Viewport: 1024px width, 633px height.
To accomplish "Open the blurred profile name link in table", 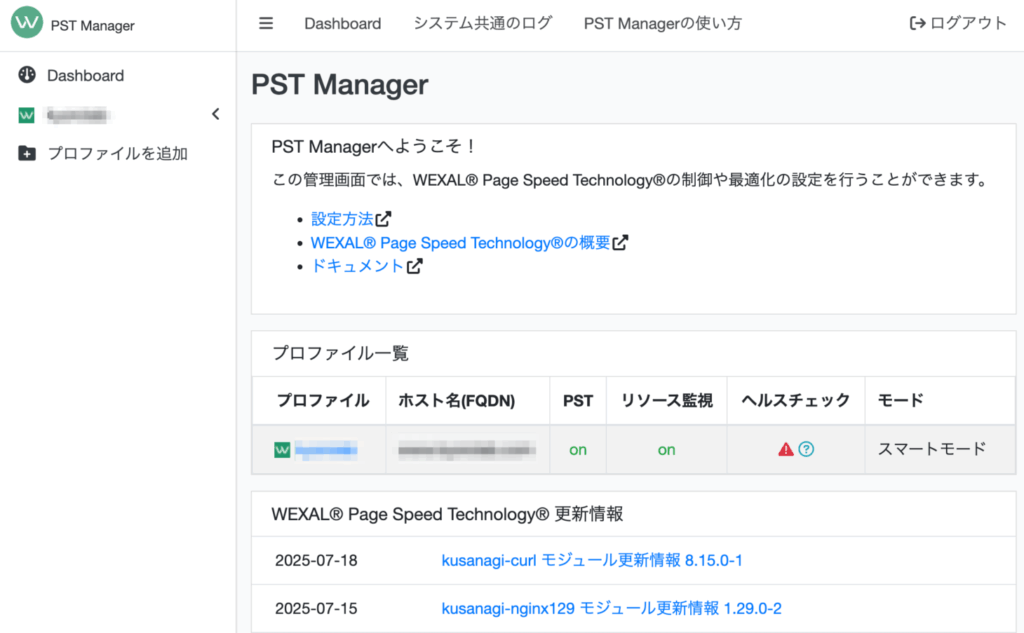I will coord(326,449).
